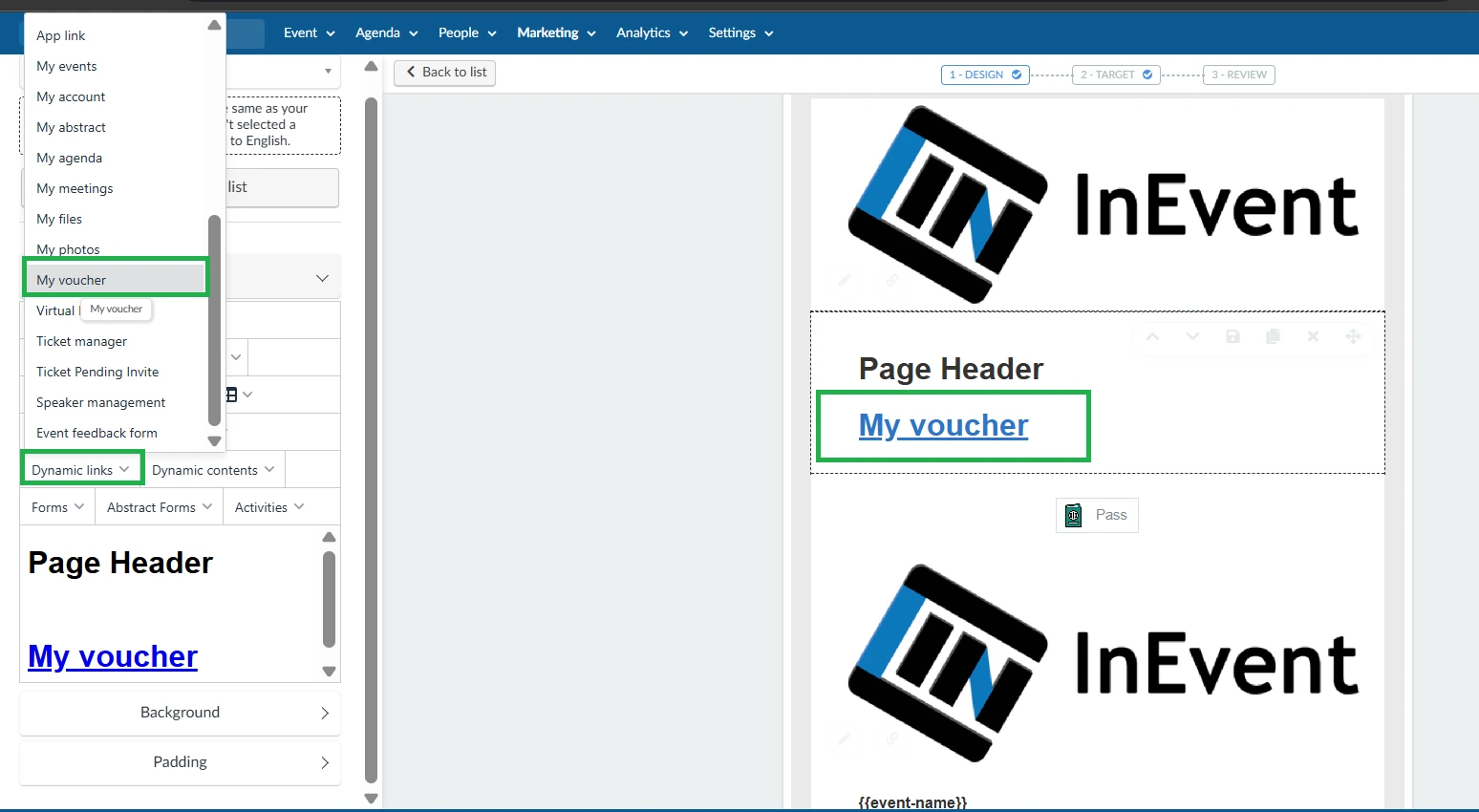1479x812 pixels.
Task: Go to step 2 - Target
Action: [1116, 75]
